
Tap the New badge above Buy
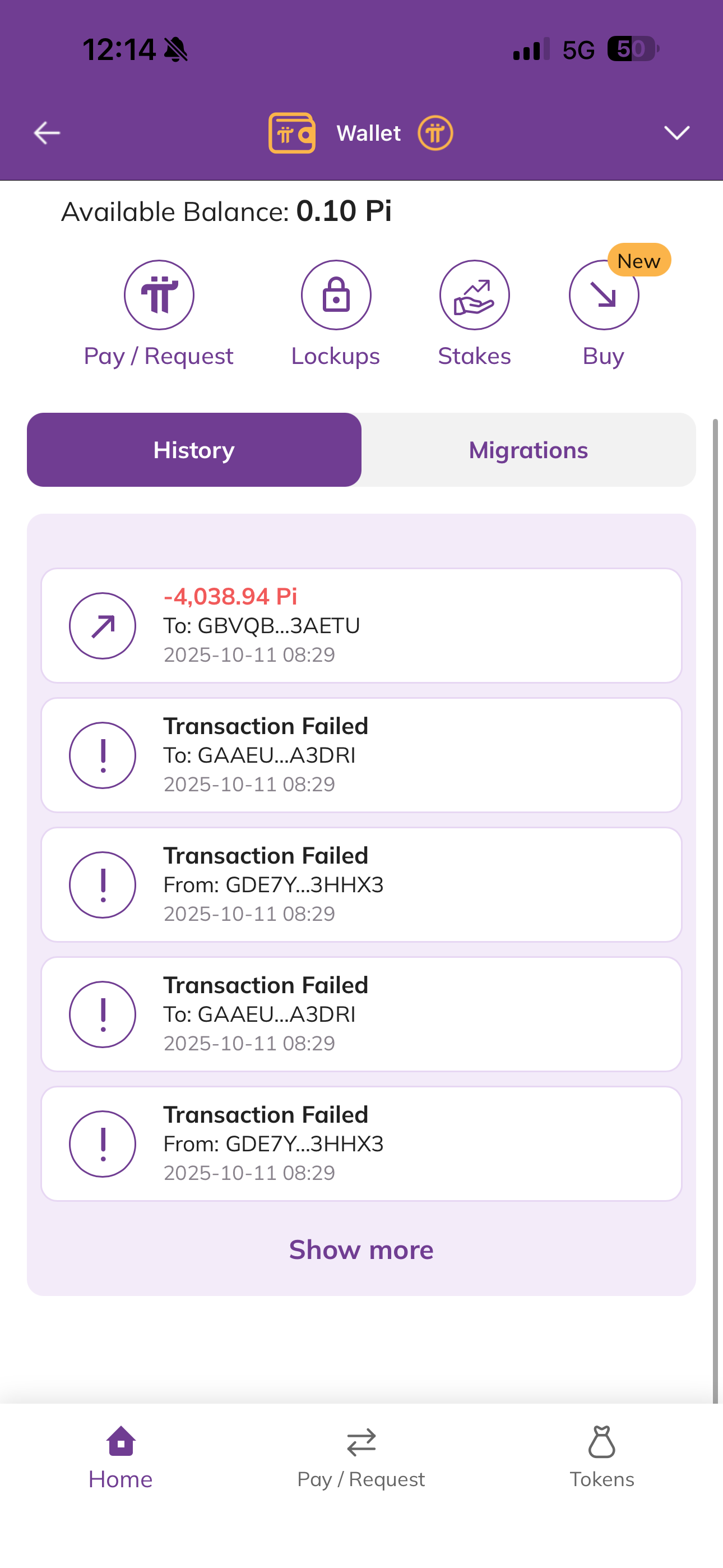coord(638,261)
